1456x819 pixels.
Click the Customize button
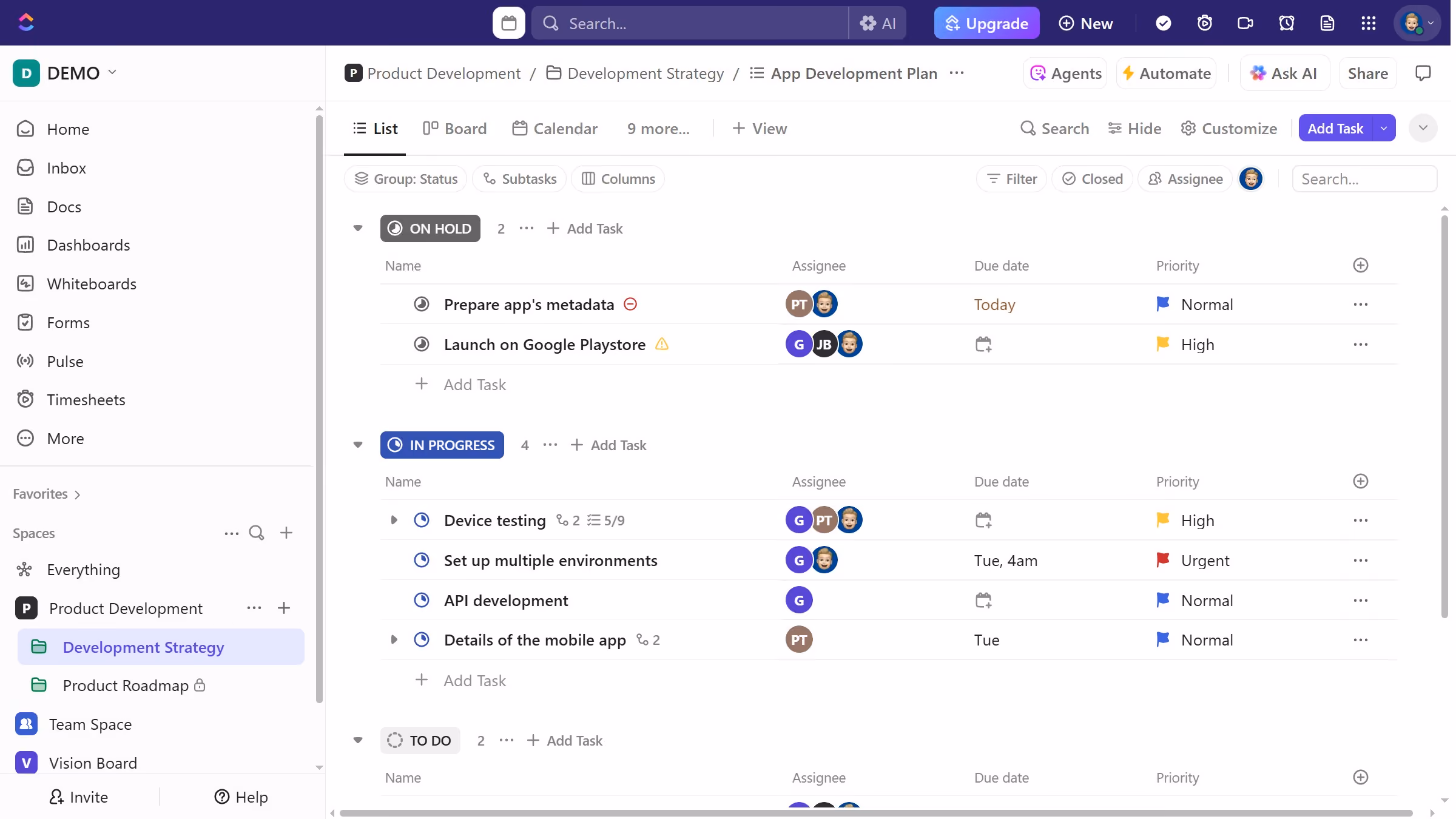(x=1229, y=129)
